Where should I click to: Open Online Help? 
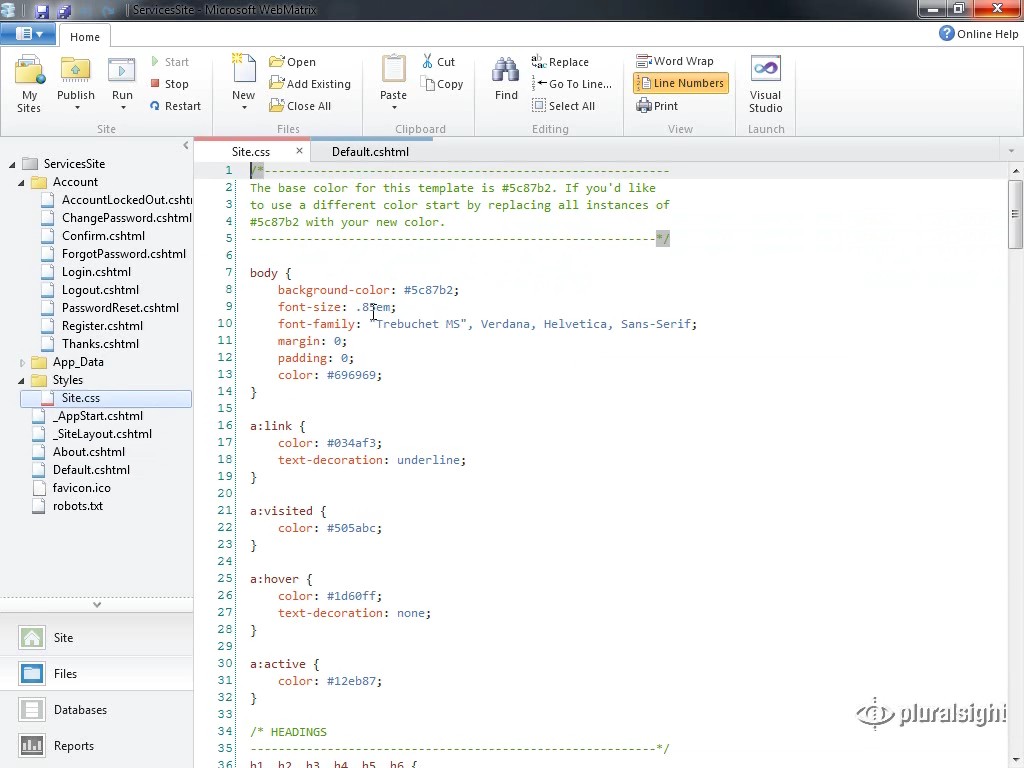pos(978,33)
